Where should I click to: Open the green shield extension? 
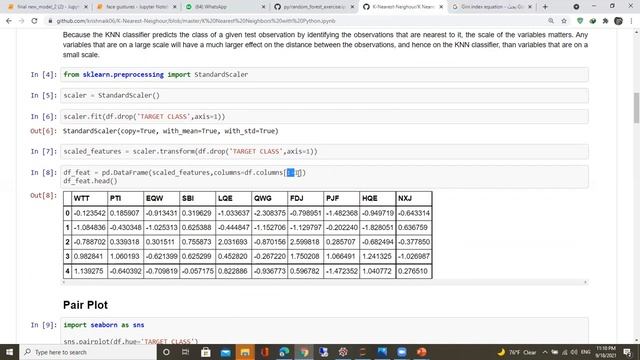(x=580, y=21)
